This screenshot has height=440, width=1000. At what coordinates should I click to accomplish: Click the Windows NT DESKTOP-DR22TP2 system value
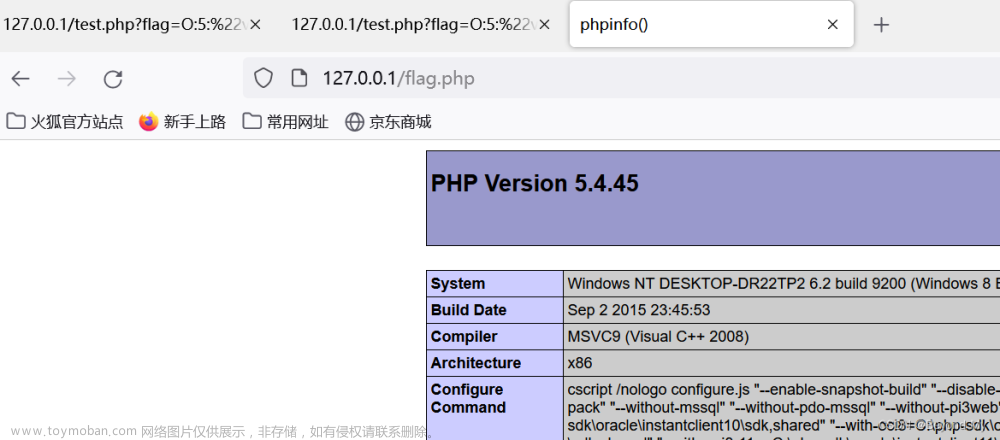(x=784, y=284)
